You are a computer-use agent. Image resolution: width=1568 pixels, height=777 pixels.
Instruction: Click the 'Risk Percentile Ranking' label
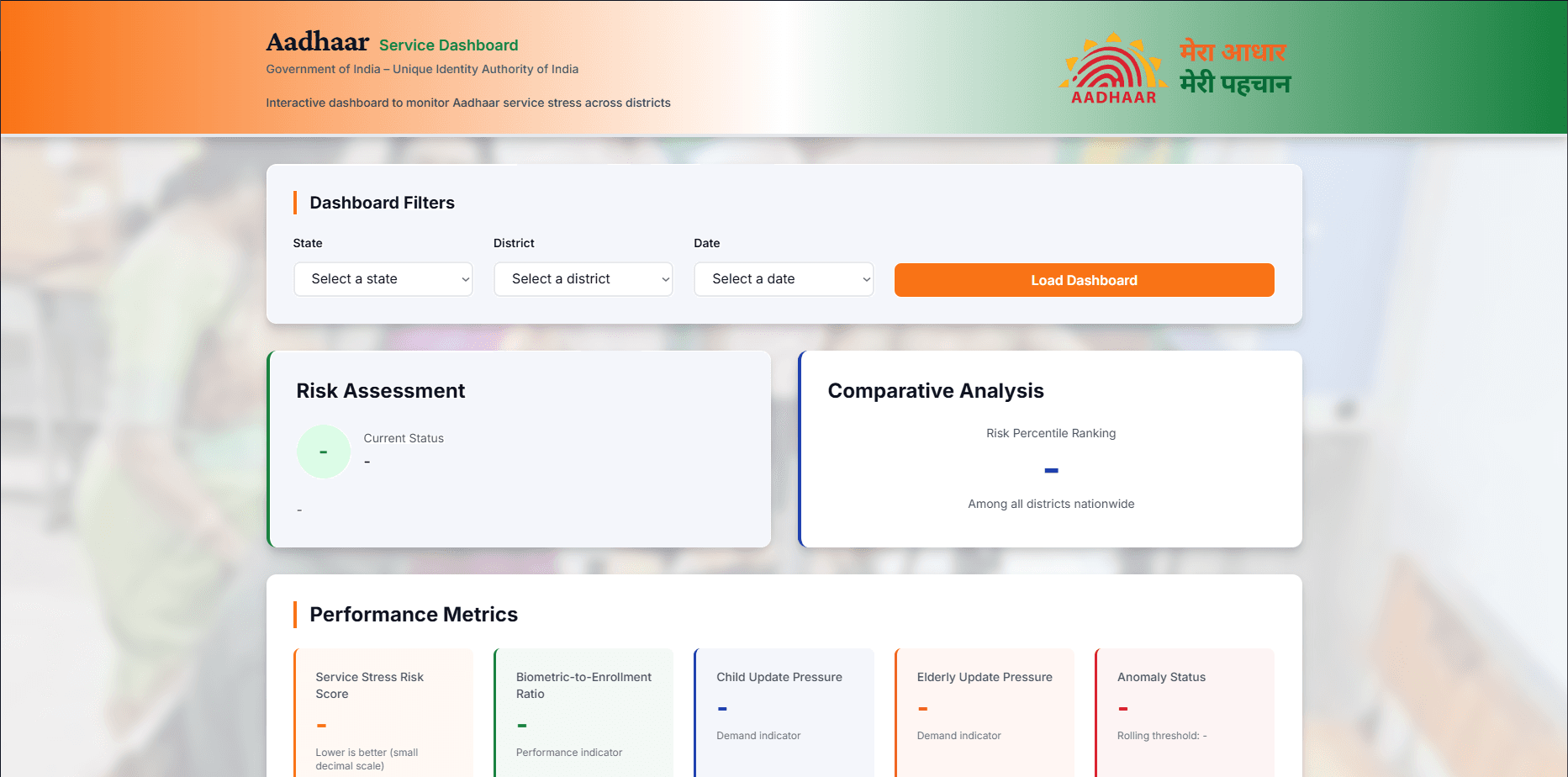click(1051, 433)
